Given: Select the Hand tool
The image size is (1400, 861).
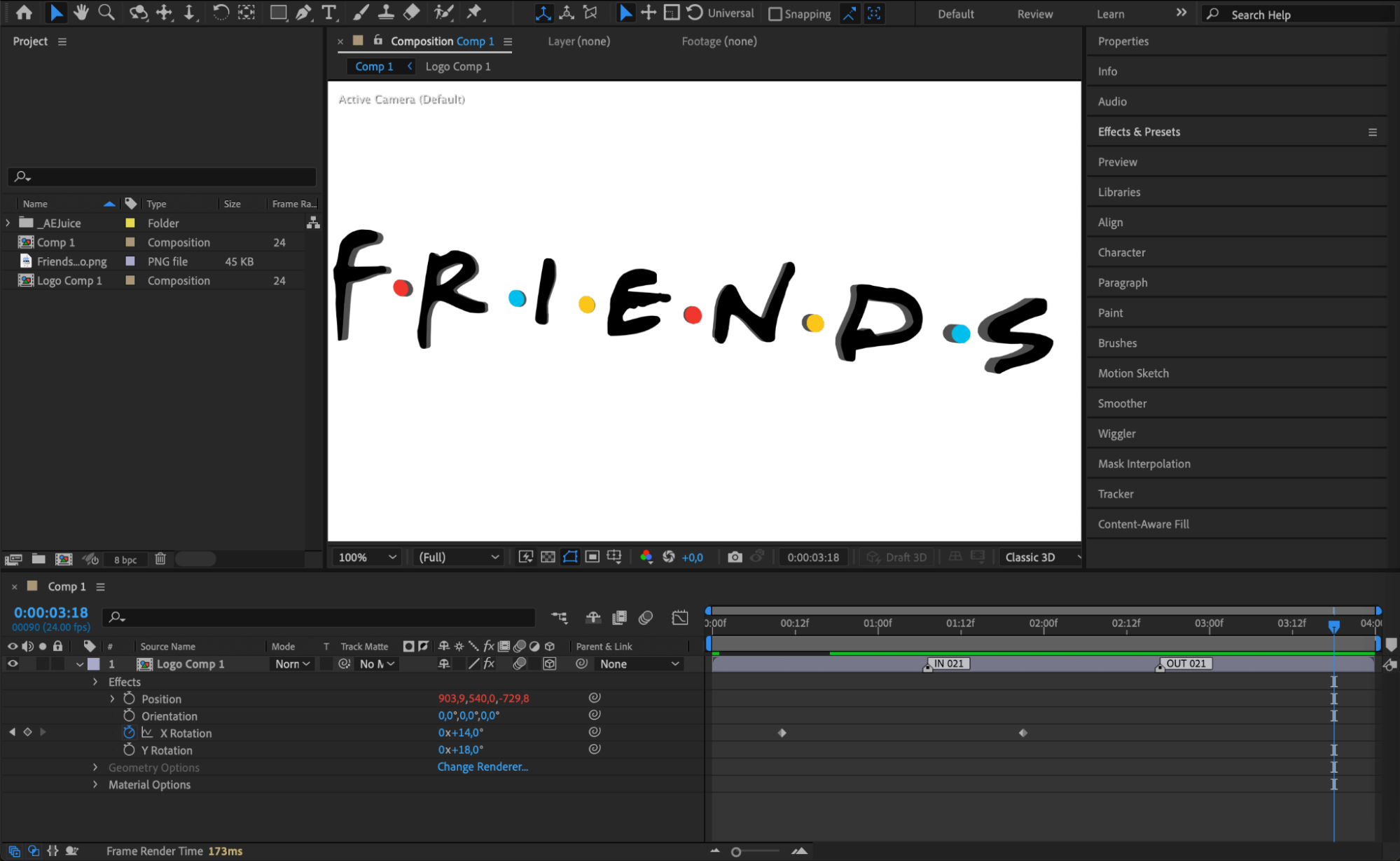Looking at the screenshot, I should tap(81, 12).
